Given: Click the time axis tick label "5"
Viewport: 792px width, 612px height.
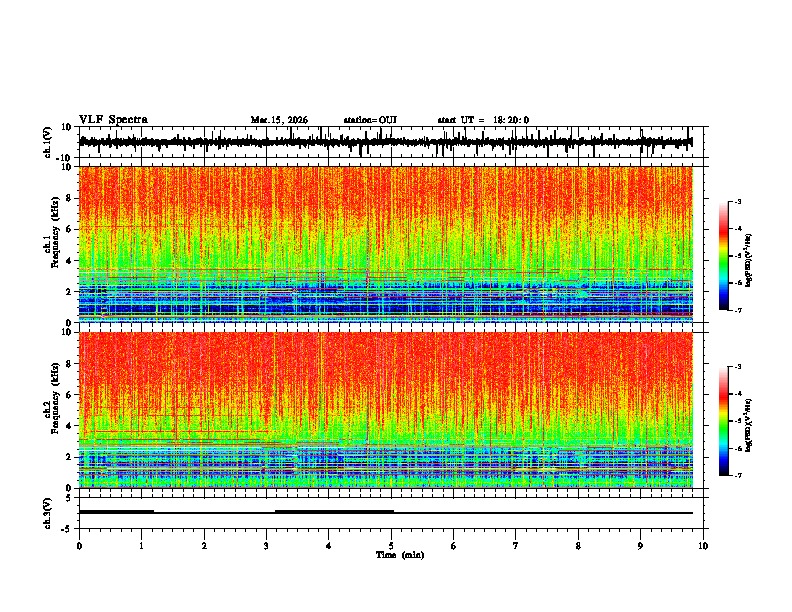Looking at the screenshot, I should (x=391, y=546).
